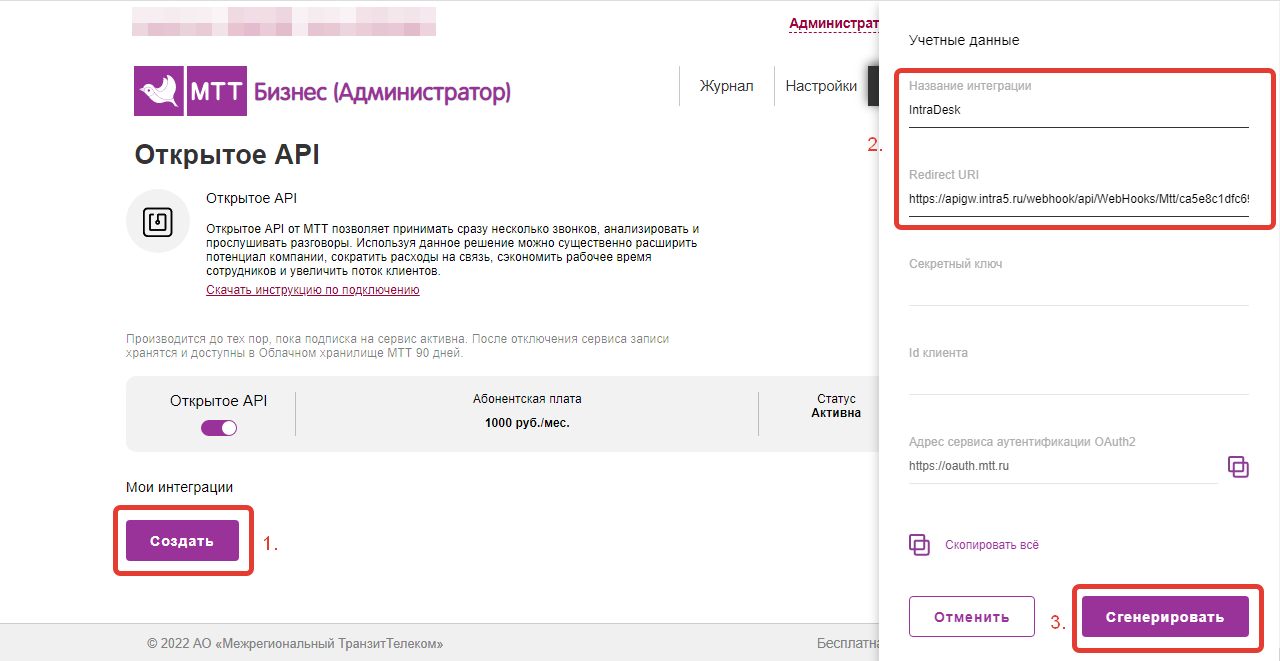Click the Open API service icon
The image size is (1280, 661).
tap(158, 221)
